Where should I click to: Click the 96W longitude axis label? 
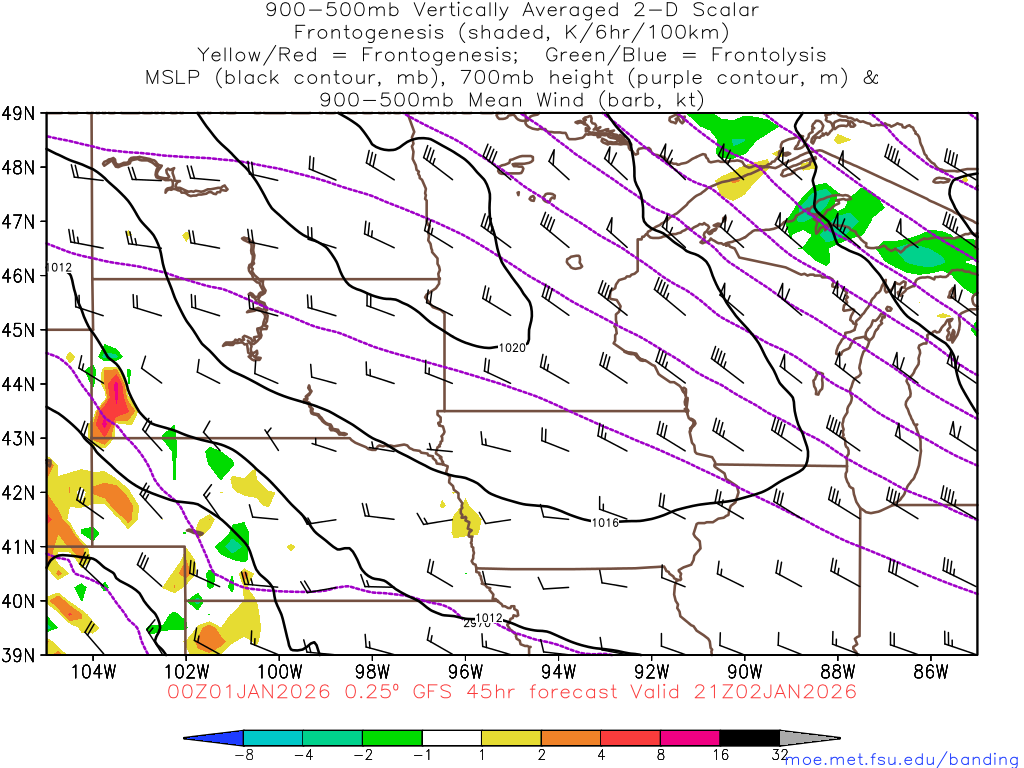[x=465, y=670]
